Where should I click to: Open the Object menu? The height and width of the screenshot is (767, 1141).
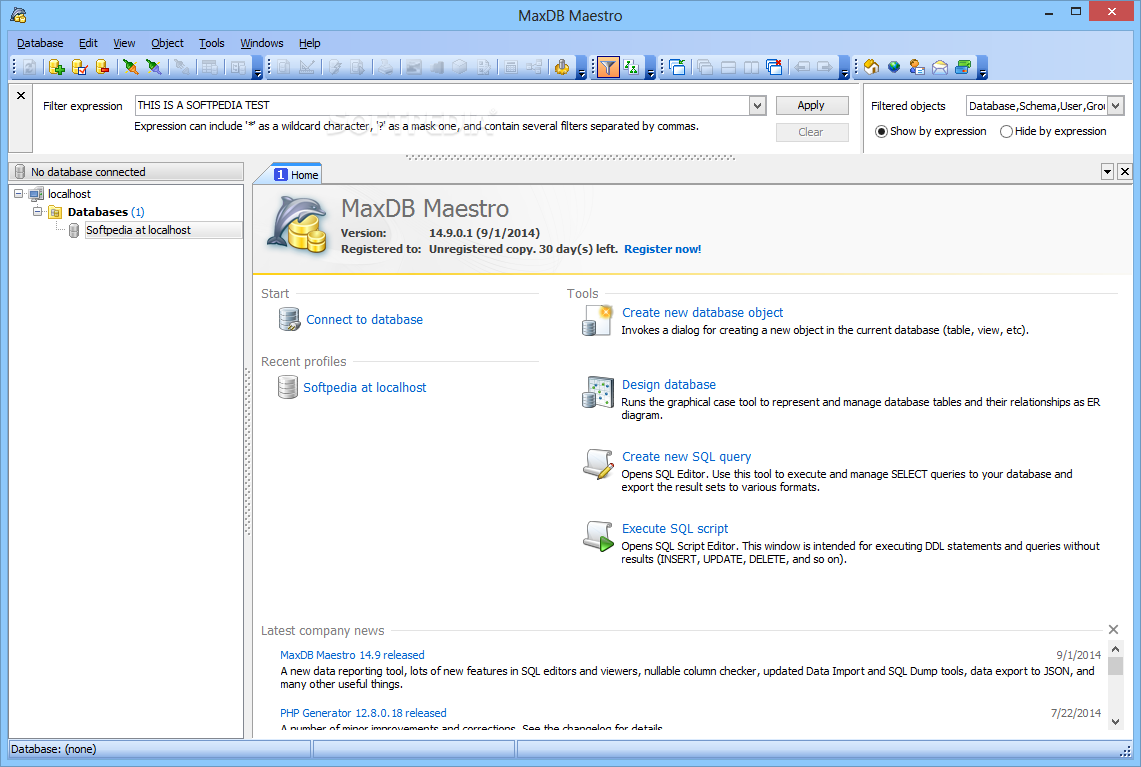(x=167, y=43)
